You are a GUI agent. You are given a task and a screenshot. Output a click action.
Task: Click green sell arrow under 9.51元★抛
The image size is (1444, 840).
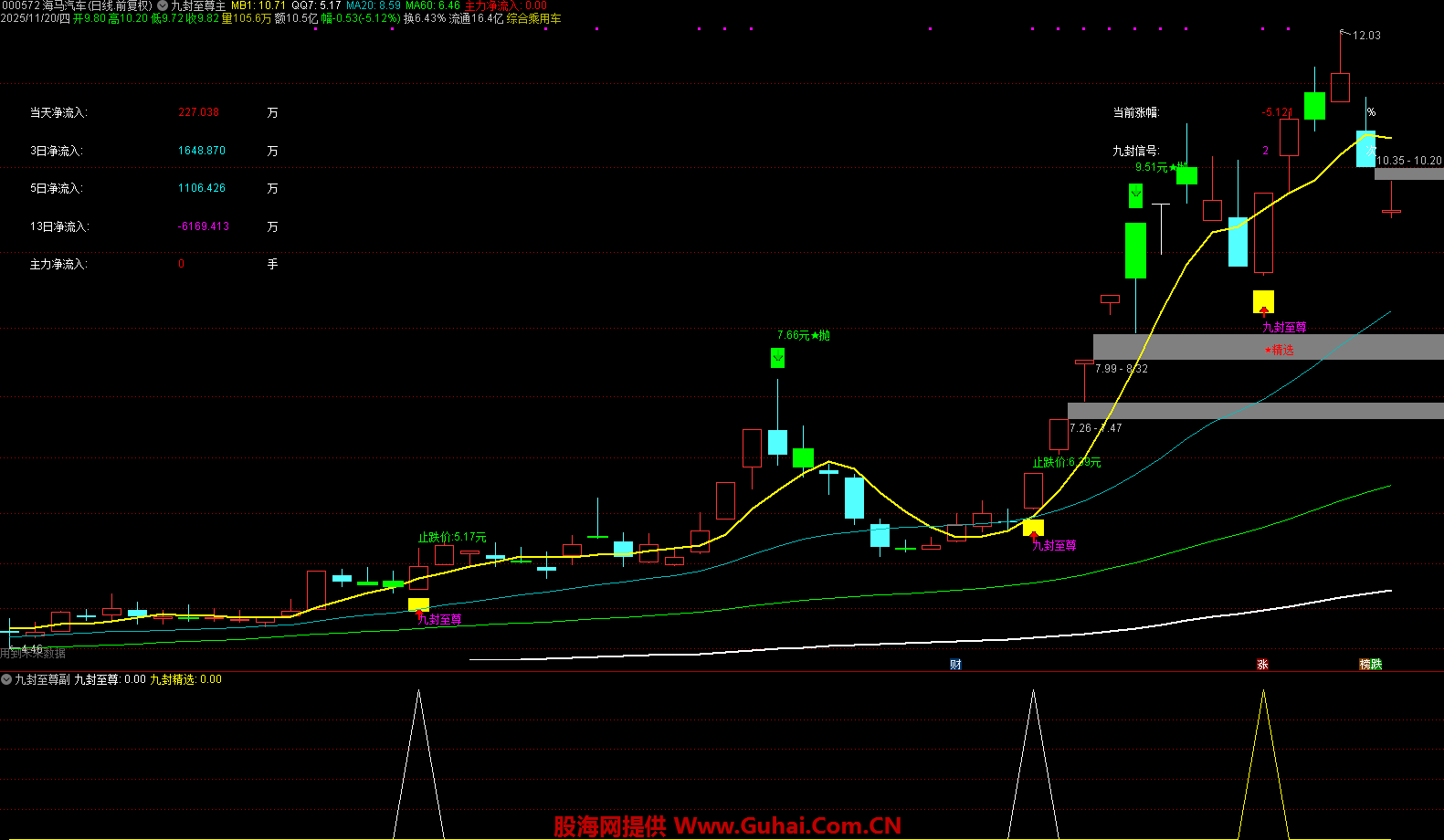pyautogui.click(x=1135, y=194)
